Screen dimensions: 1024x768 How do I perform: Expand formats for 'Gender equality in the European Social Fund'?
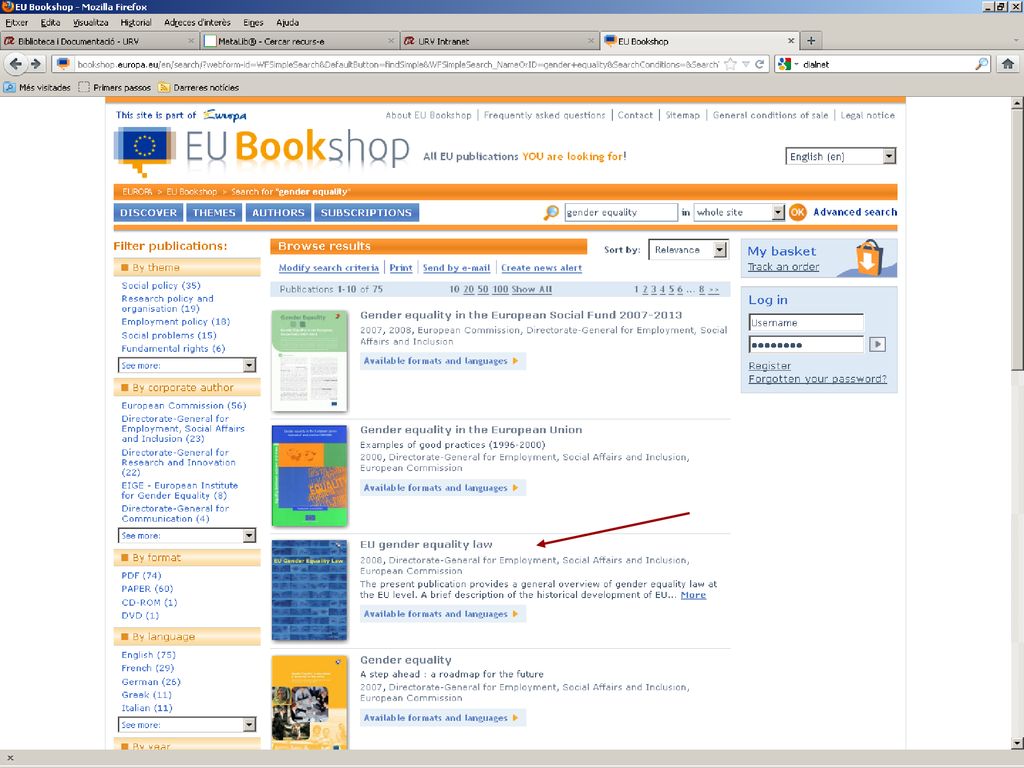pos(442,361)
